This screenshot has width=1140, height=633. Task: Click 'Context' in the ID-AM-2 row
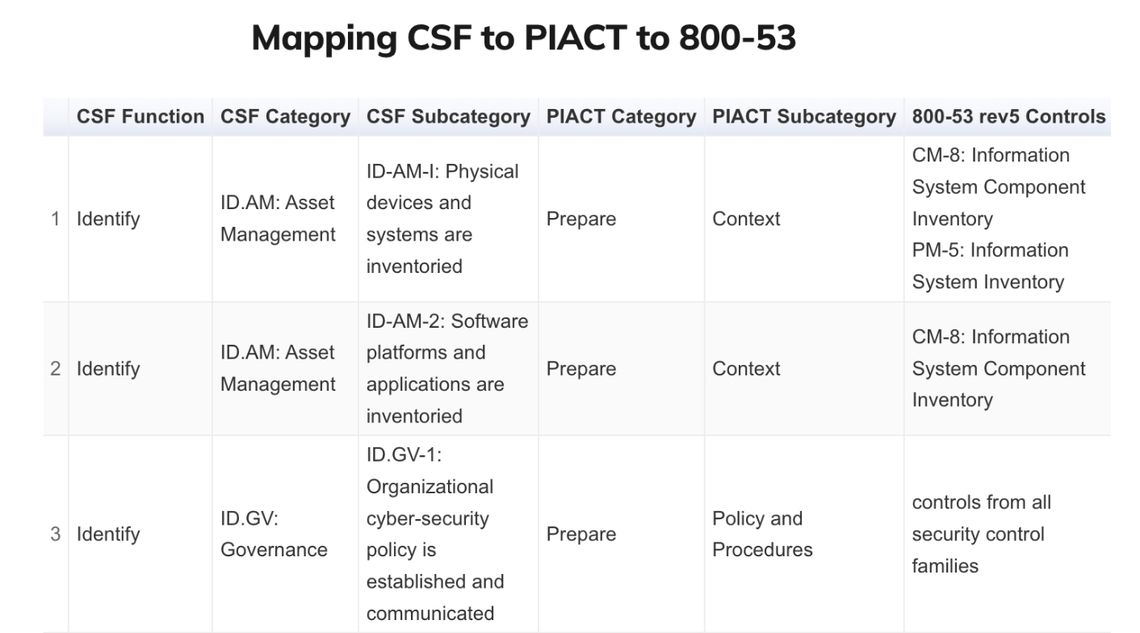point(746,369)
